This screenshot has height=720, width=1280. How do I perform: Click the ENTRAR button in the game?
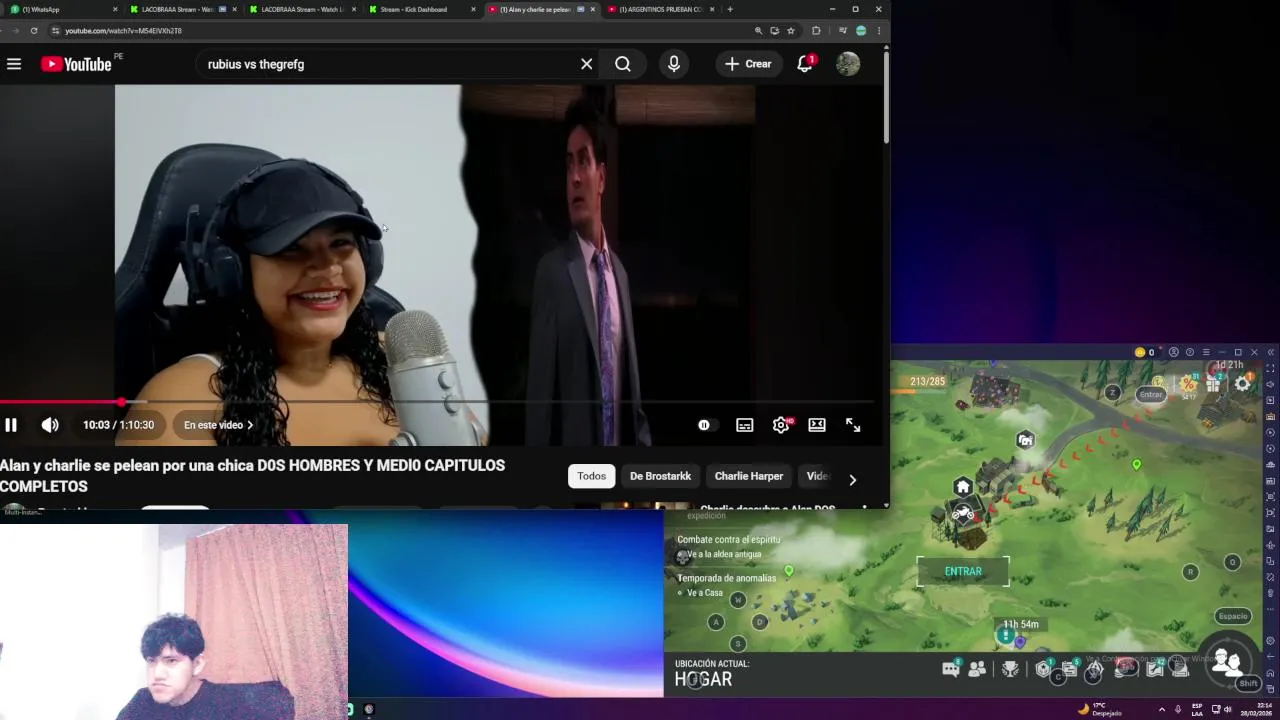click(x=963, y=571)
